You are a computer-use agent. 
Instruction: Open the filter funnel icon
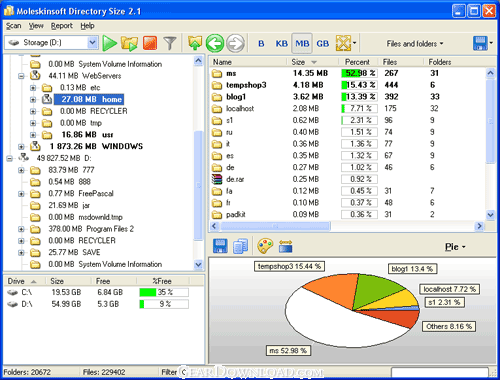pyautogui.click(x=170, y=43)
